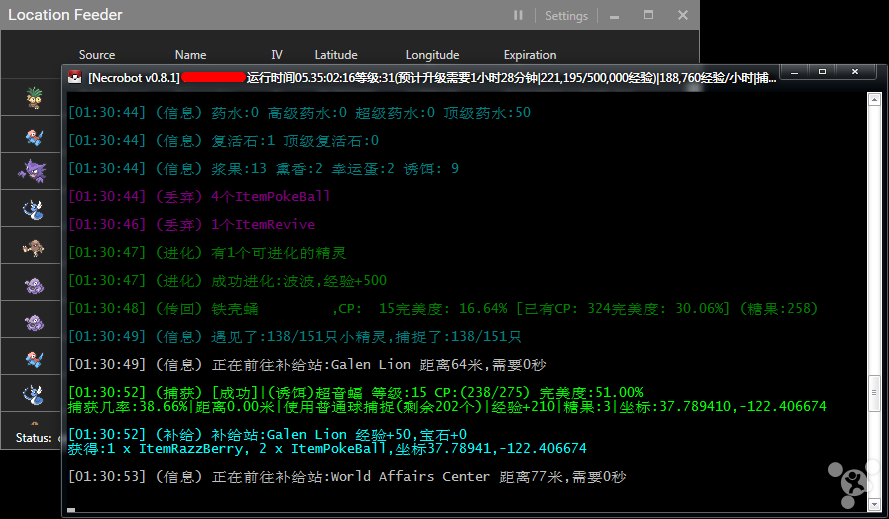Click the IV column header
The height and width of the screenshot is (519, 889).
(x=277, y=55)
